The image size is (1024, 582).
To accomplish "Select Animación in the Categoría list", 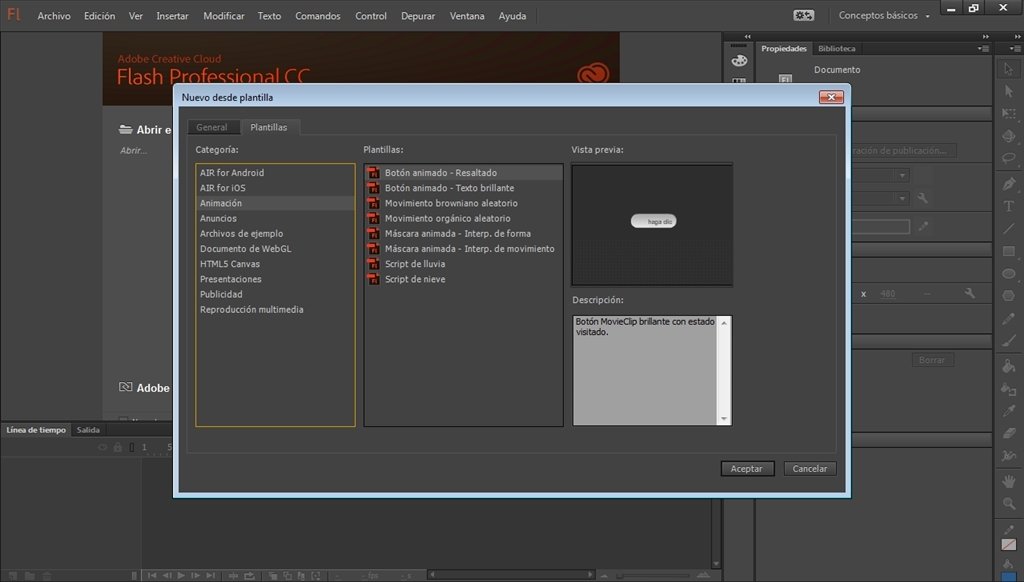I will [x=221, y=203].
